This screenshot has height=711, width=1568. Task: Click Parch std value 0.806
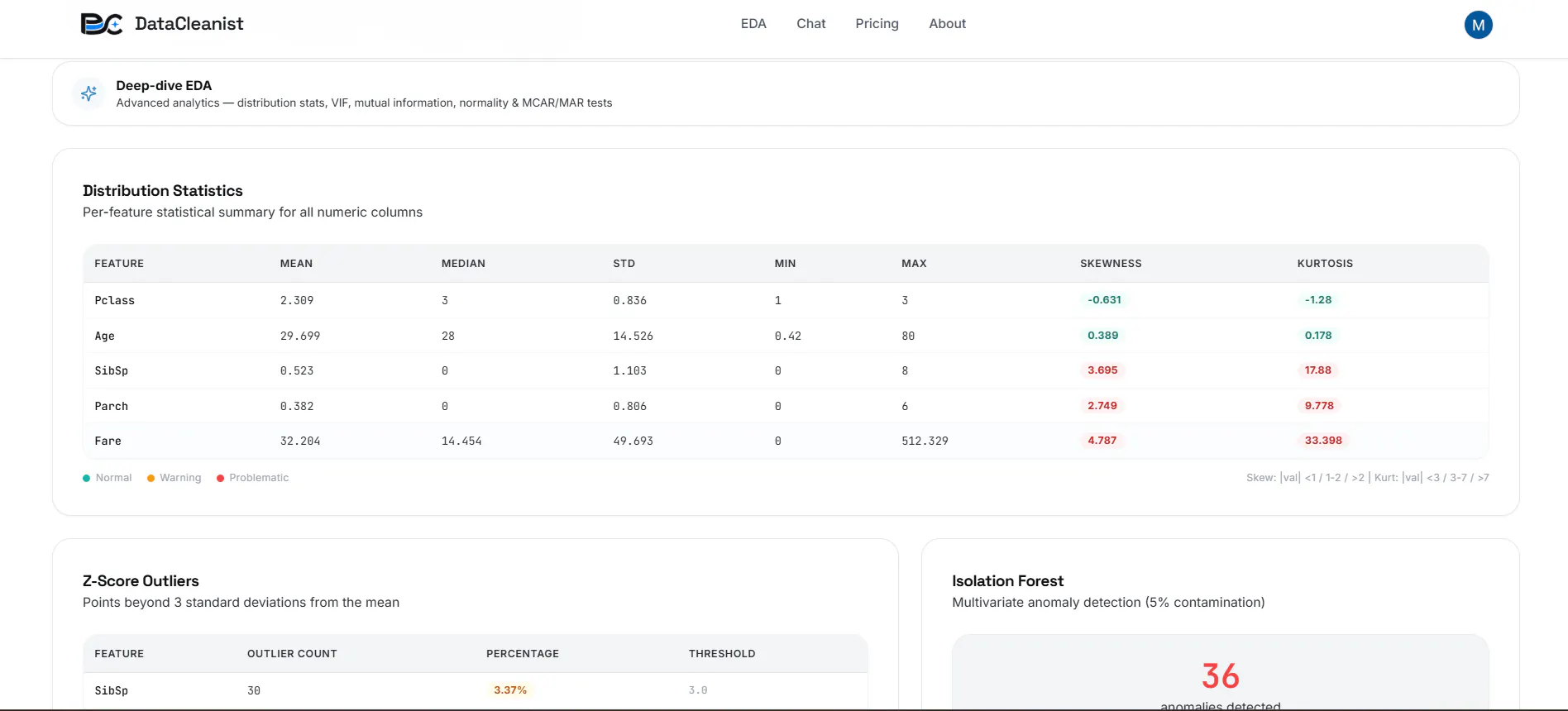point(629,407)
